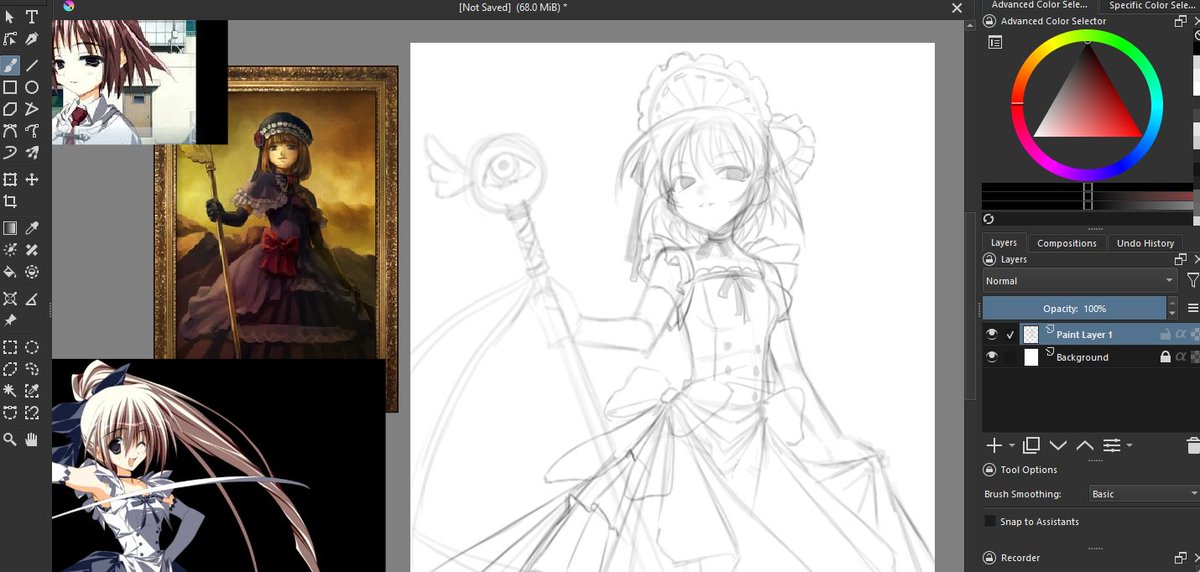The height and width of the screenshot is (572, 1200).
Task: Select the Crop tool
Action: pos(10,202)
